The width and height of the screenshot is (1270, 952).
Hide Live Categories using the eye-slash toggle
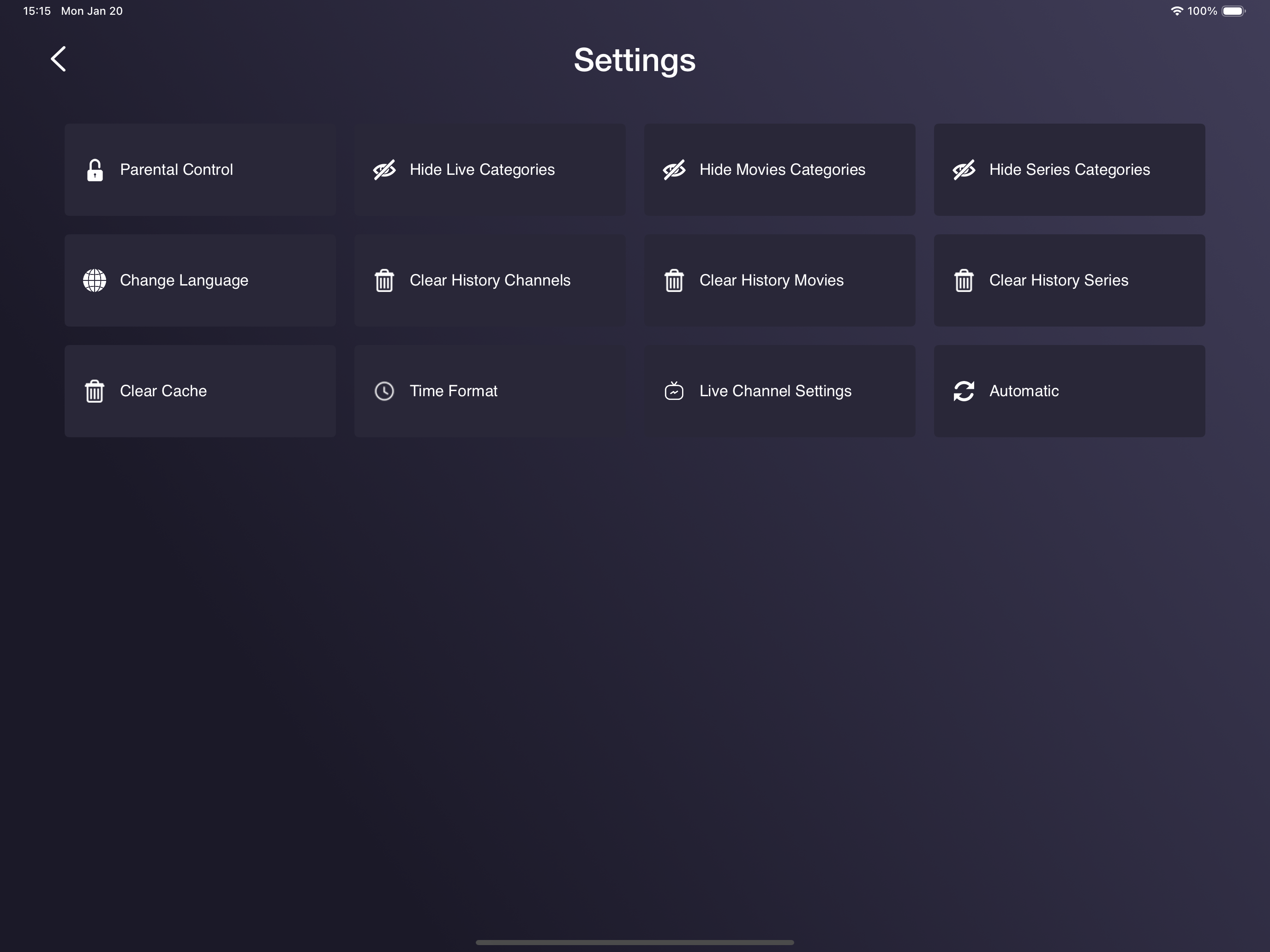point(384,170)
